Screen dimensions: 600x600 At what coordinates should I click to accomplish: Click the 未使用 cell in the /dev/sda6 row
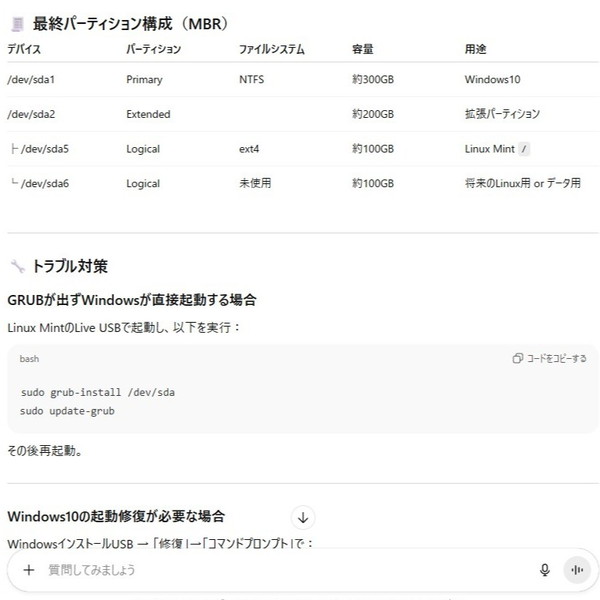click(255, 183)
